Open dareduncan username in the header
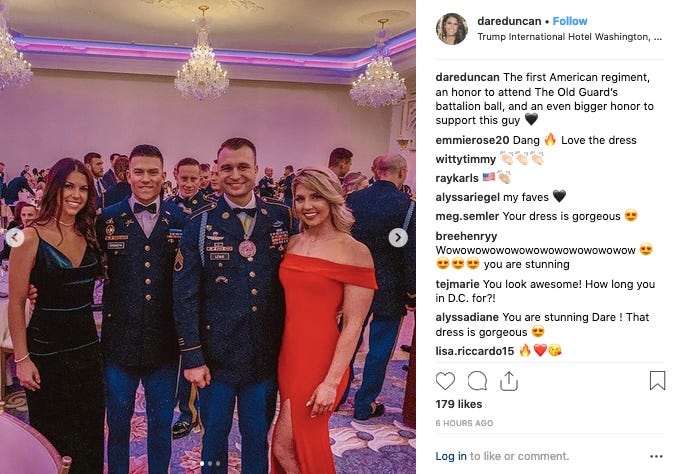 509,21
